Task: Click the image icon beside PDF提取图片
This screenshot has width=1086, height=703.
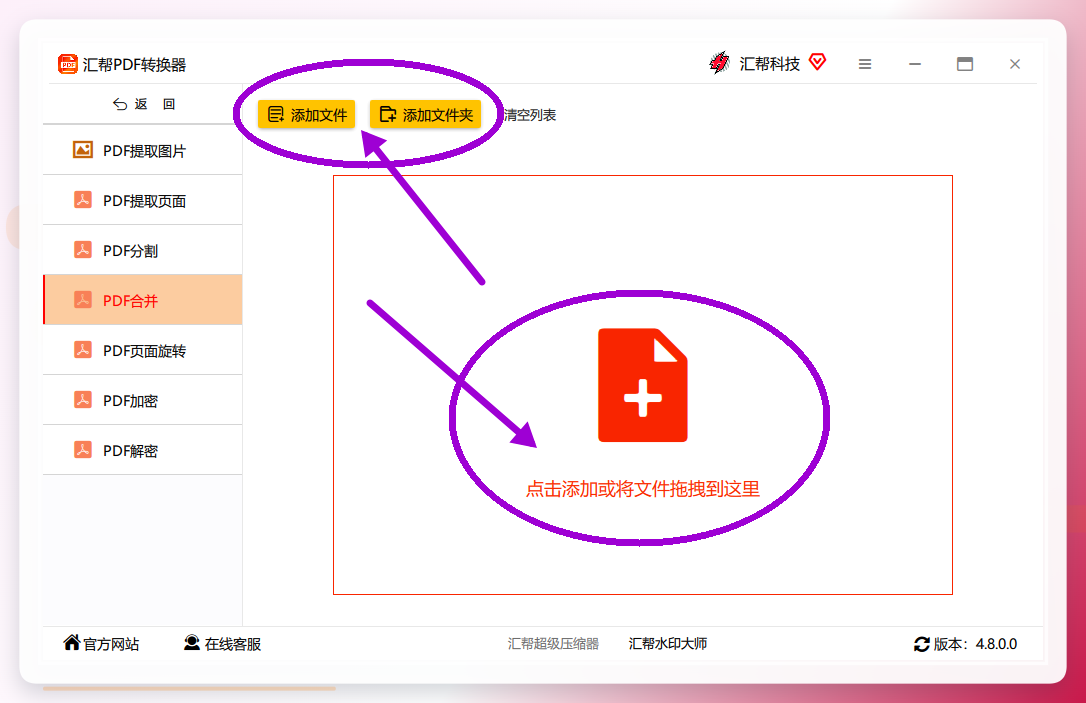Action: 83,150
